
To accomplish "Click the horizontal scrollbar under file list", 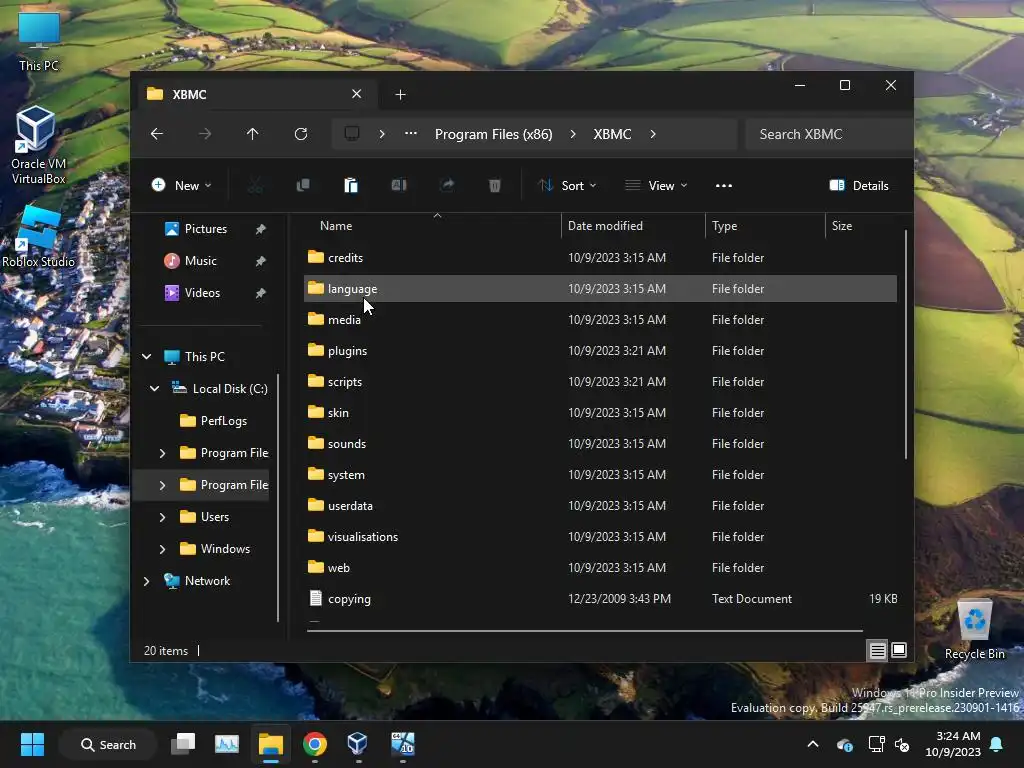I will [x=585, y=631].
